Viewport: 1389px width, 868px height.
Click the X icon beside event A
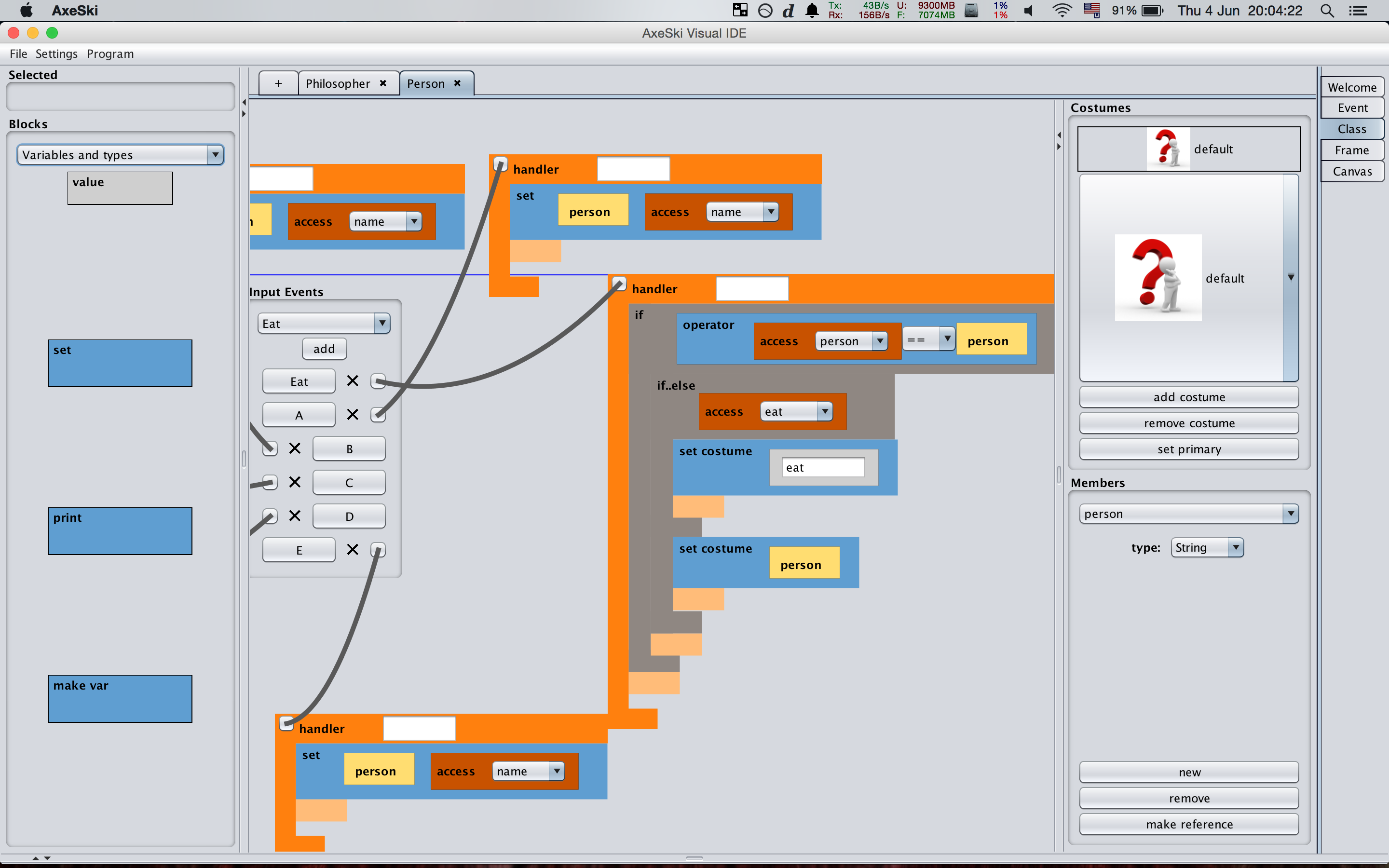pyautogui.click(x=353, y=415)
